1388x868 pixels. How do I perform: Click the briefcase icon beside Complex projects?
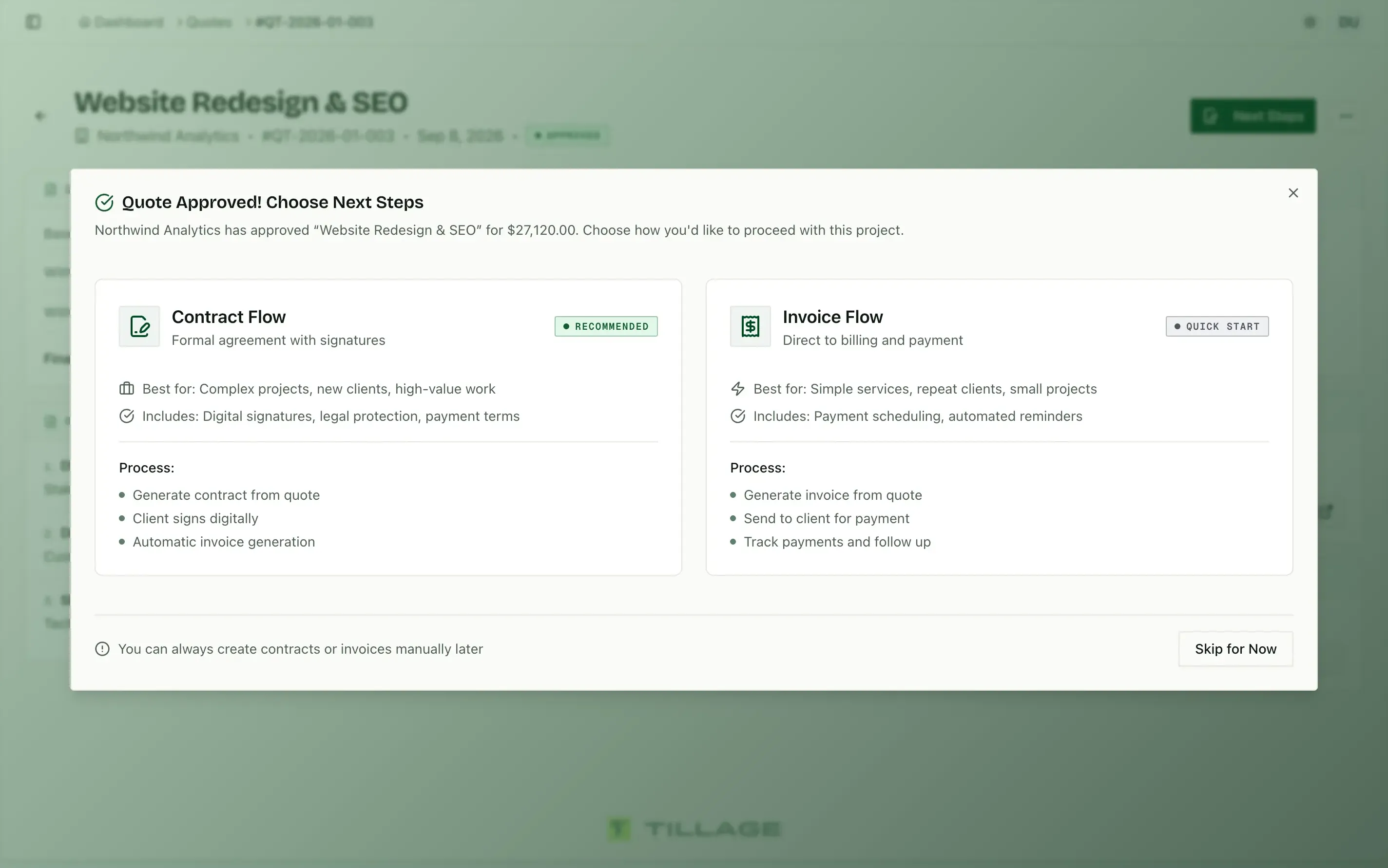(126, 389)
